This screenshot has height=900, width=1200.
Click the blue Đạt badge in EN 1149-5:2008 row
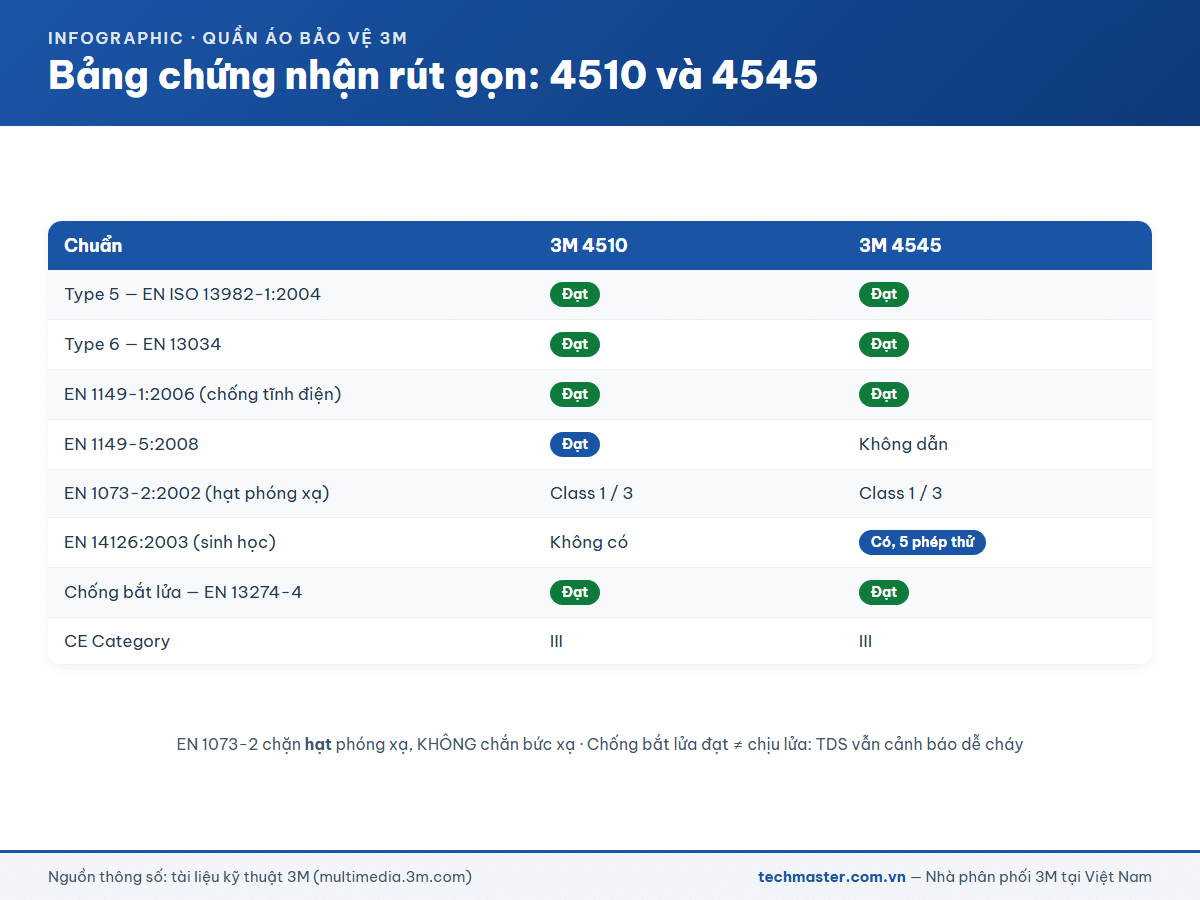pyautogui.click(x=575, y=444)
